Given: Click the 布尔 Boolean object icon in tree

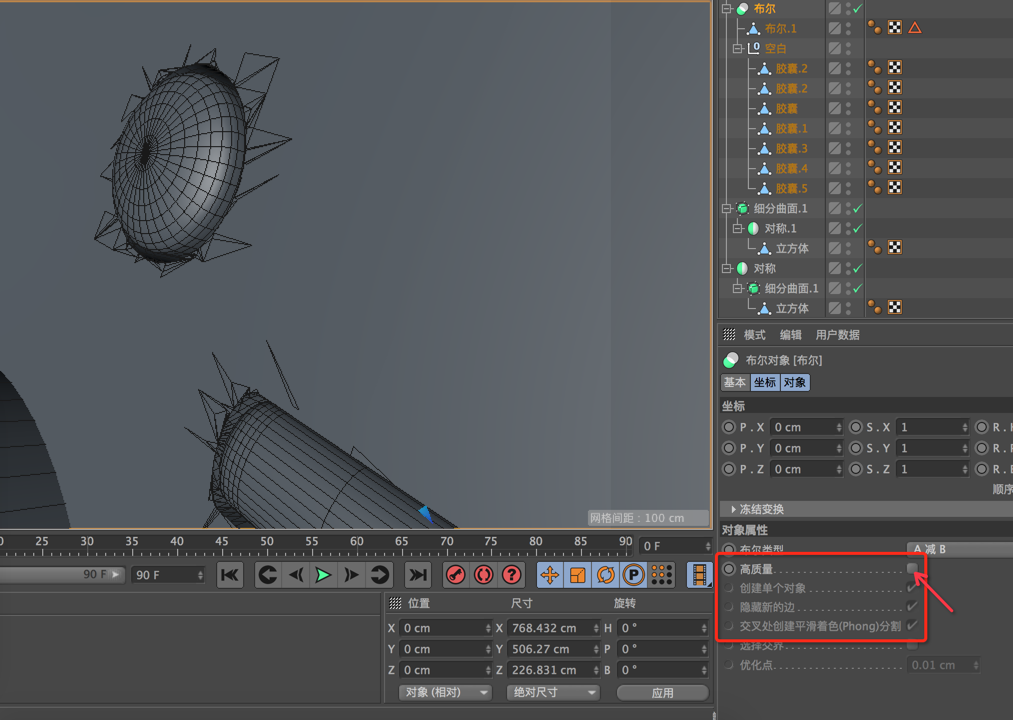Looking at the screenshot, I should tap(742, 8).
